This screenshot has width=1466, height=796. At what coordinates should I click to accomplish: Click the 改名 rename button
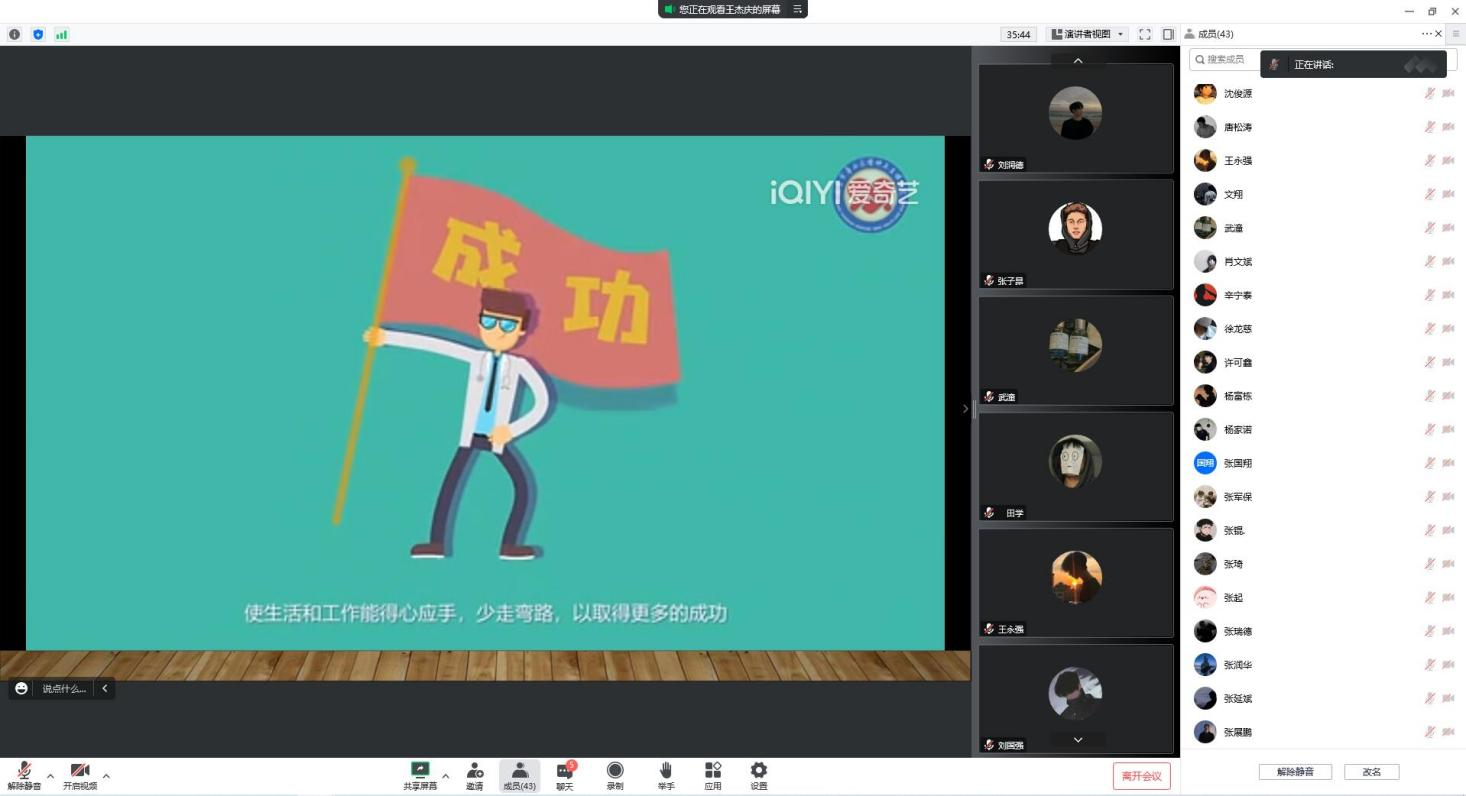[x=1371, y=772]
